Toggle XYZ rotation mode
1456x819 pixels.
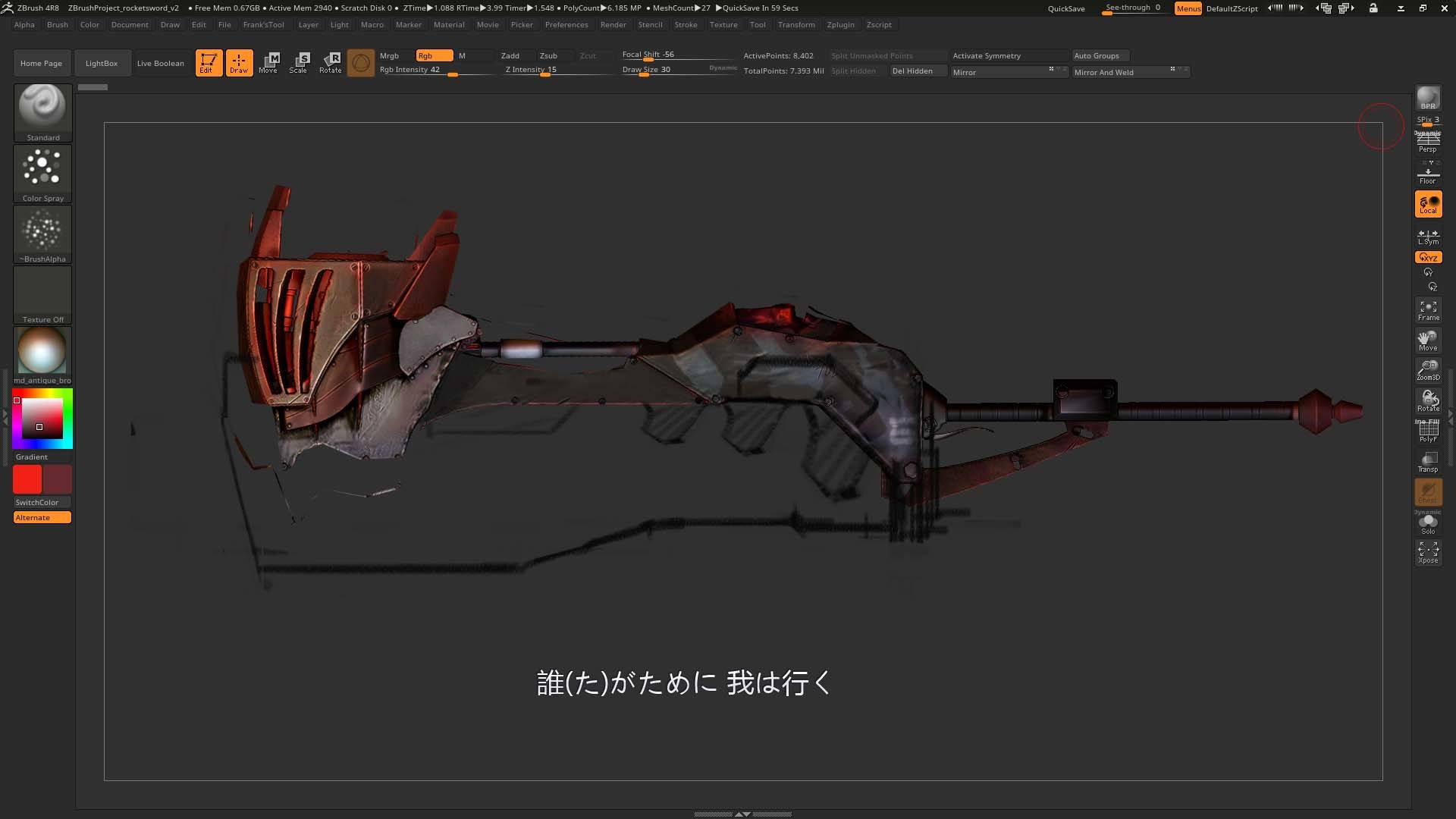coord(1428,258)
